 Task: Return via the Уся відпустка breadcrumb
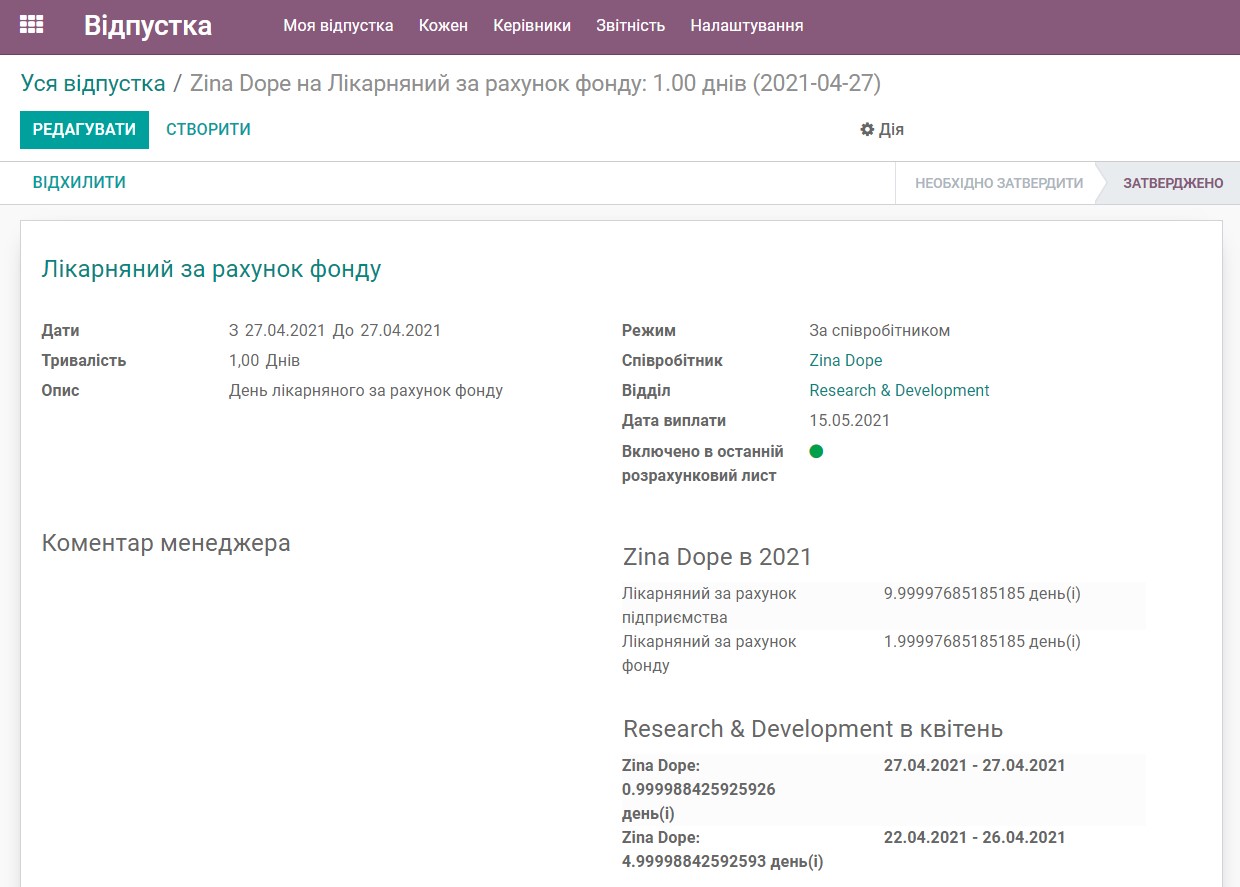(x=93, y=84)
